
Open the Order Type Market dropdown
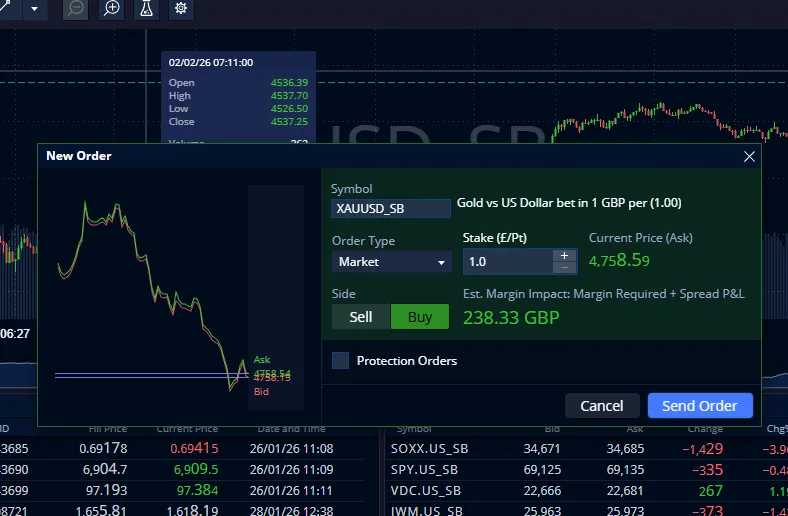pyautogui.click(x=391, y=262)
